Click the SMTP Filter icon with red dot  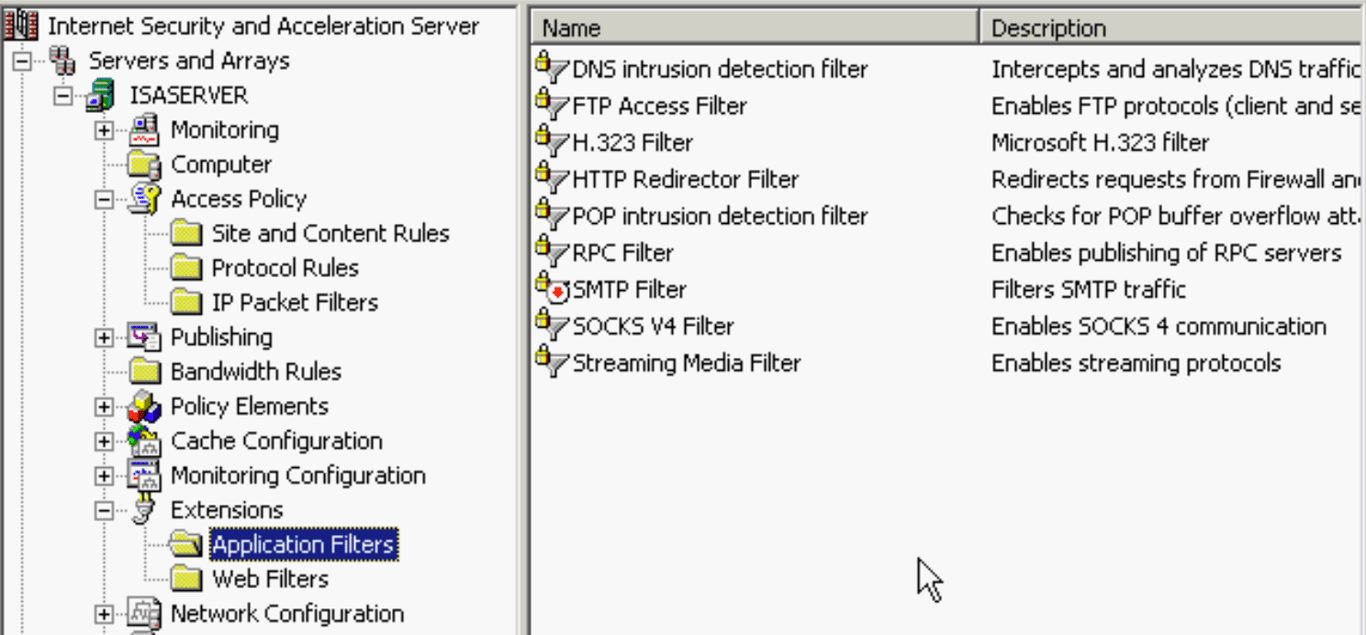[x=548, y=289]
